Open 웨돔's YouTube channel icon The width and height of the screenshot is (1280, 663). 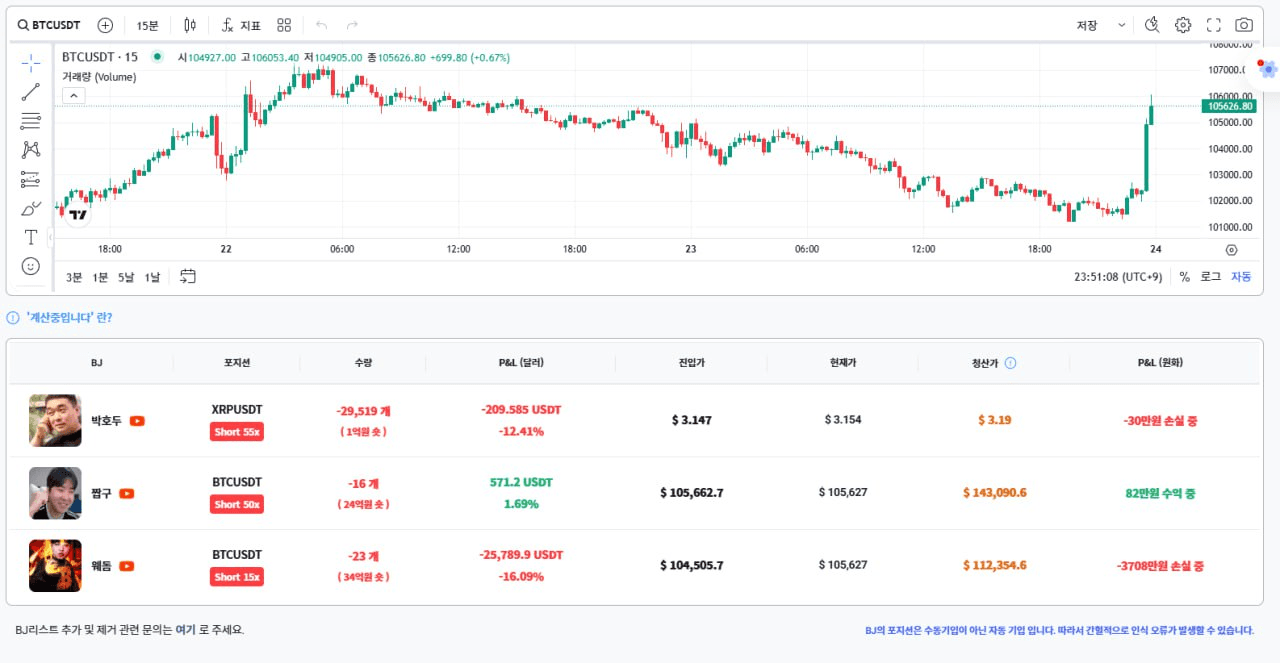[127, 566]
